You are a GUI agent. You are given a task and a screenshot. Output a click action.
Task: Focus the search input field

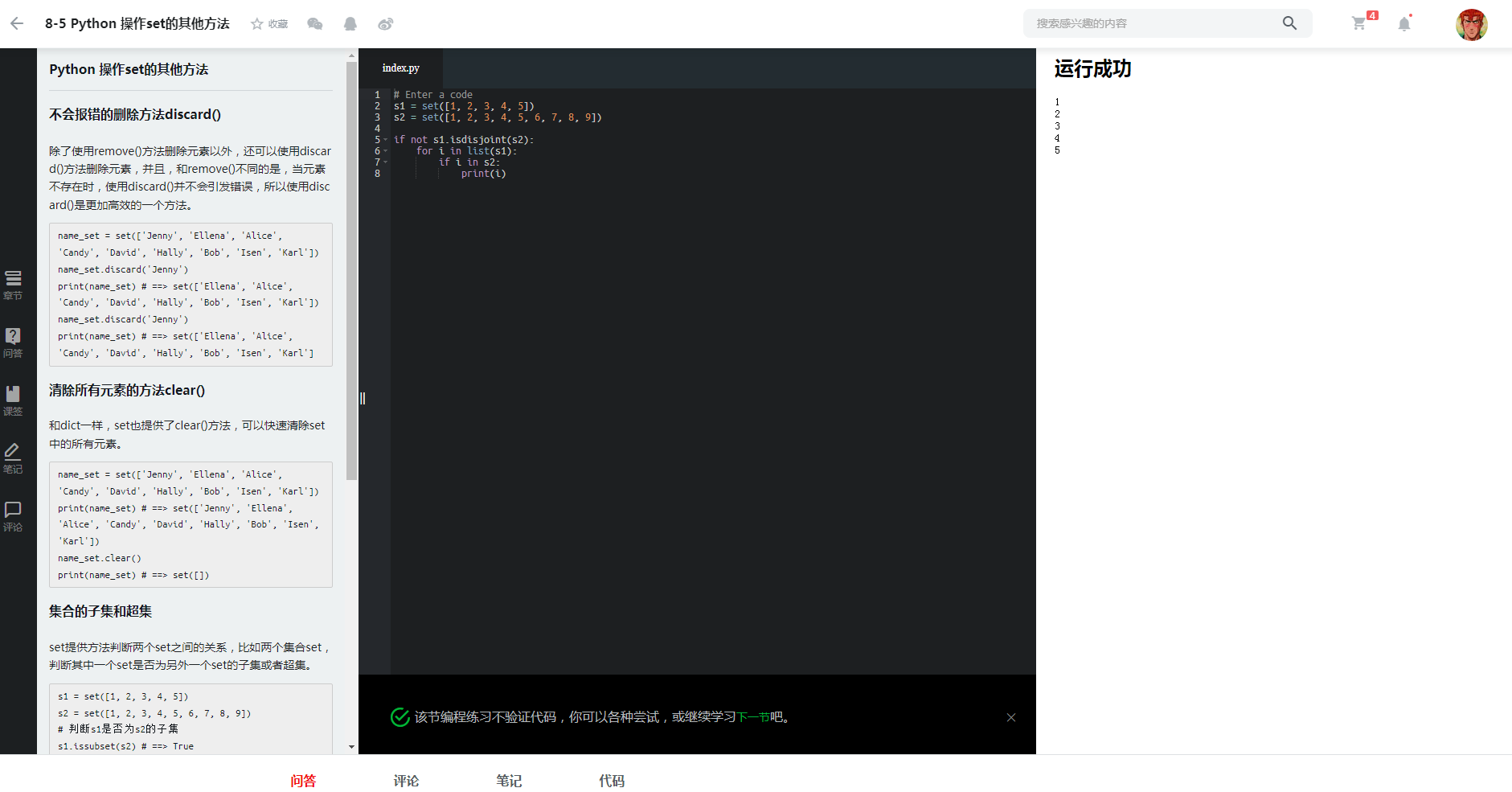click(1153, 23)
